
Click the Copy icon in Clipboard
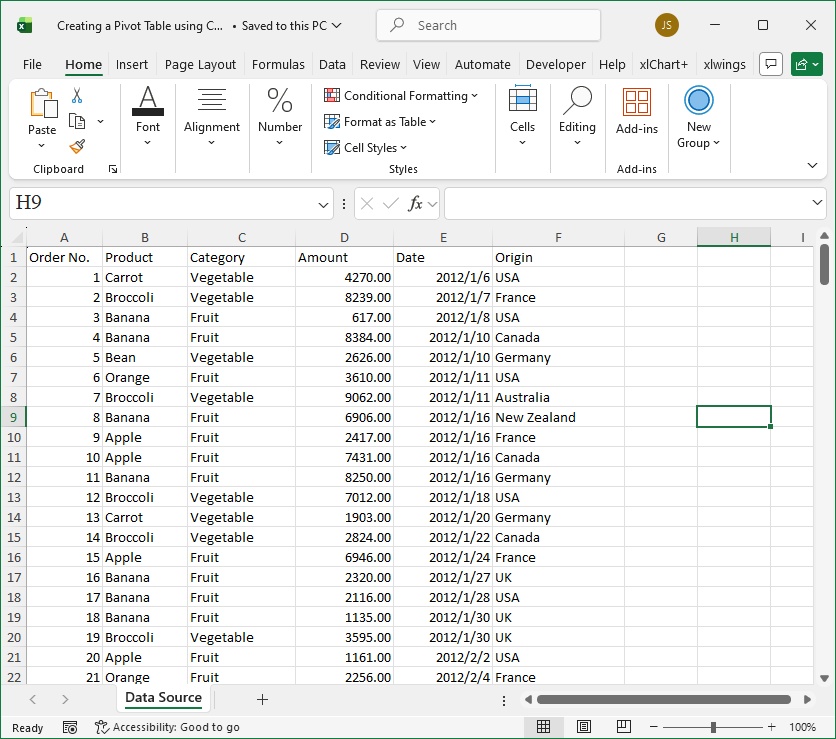[77, 122]
